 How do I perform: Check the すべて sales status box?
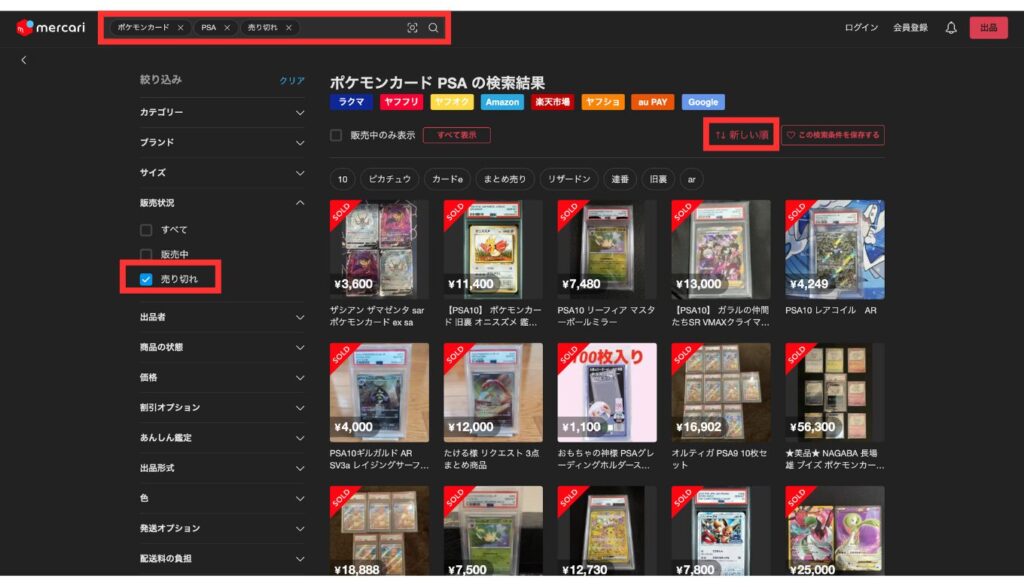point(146,230)
